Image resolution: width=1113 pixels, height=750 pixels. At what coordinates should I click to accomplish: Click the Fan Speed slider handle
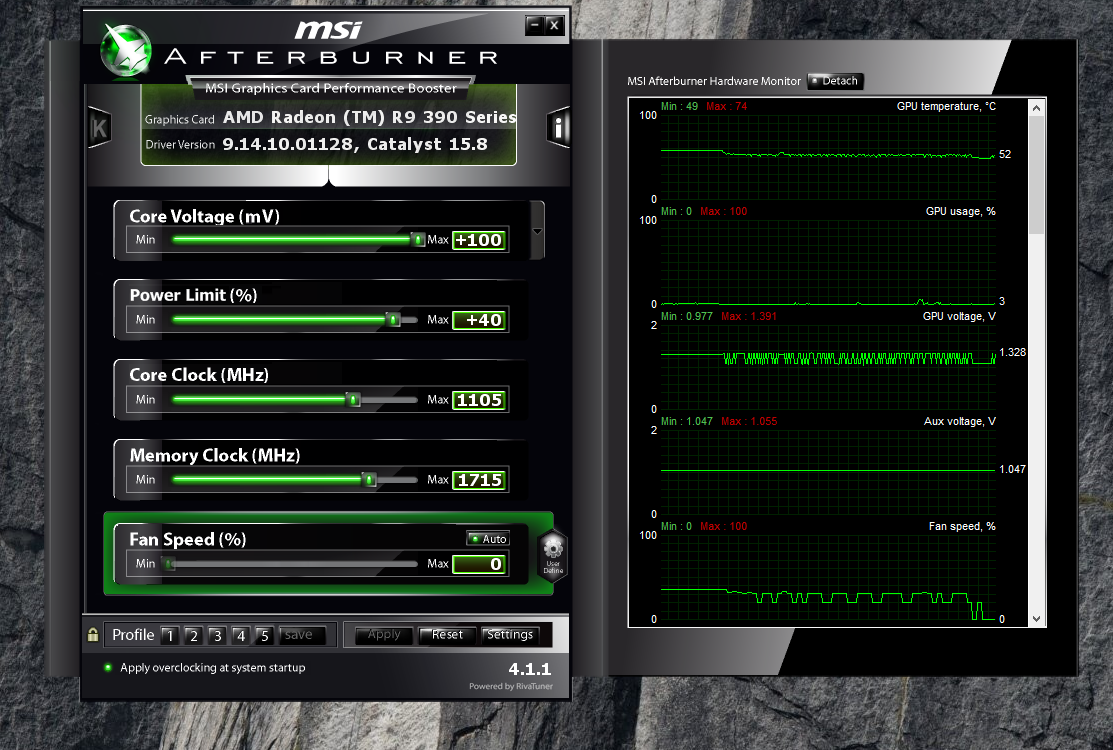[170, 564]
